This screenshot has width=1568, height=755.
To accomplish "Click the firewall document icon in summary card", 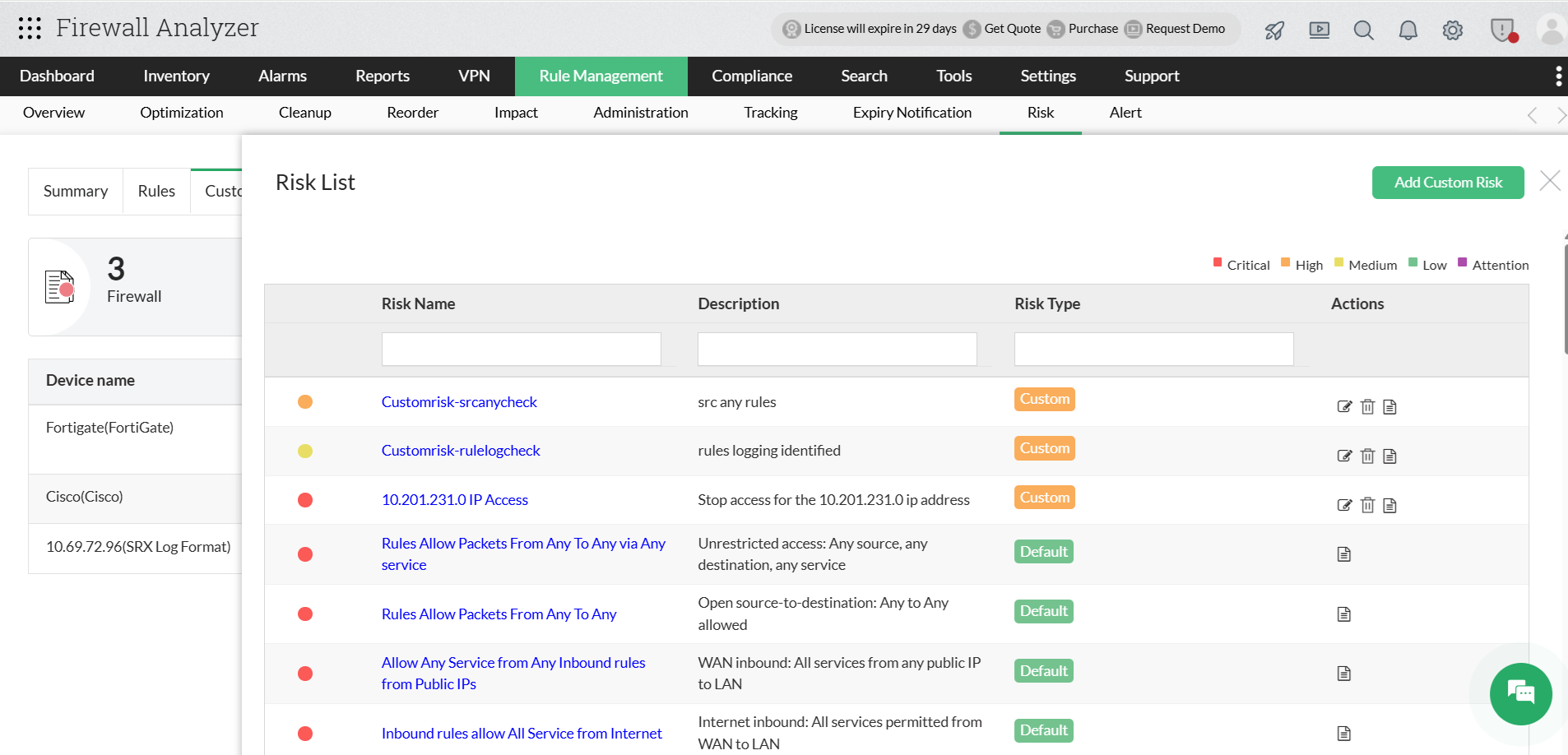I will click(x=59, y=286).
